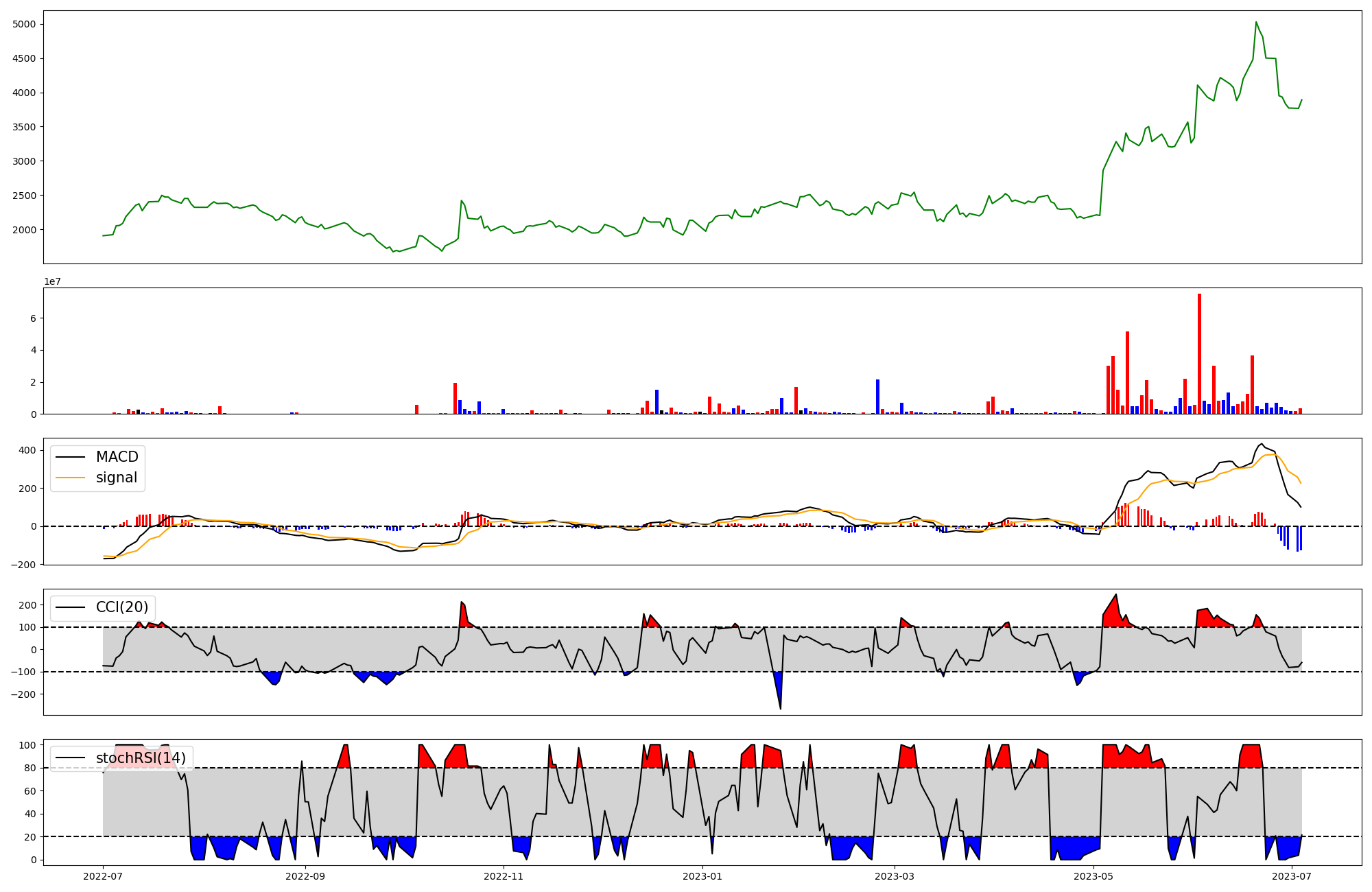This screenshot has height=892, width=1372.
Task: Click the tallest red volume bar
Action: coord(1199,353)
